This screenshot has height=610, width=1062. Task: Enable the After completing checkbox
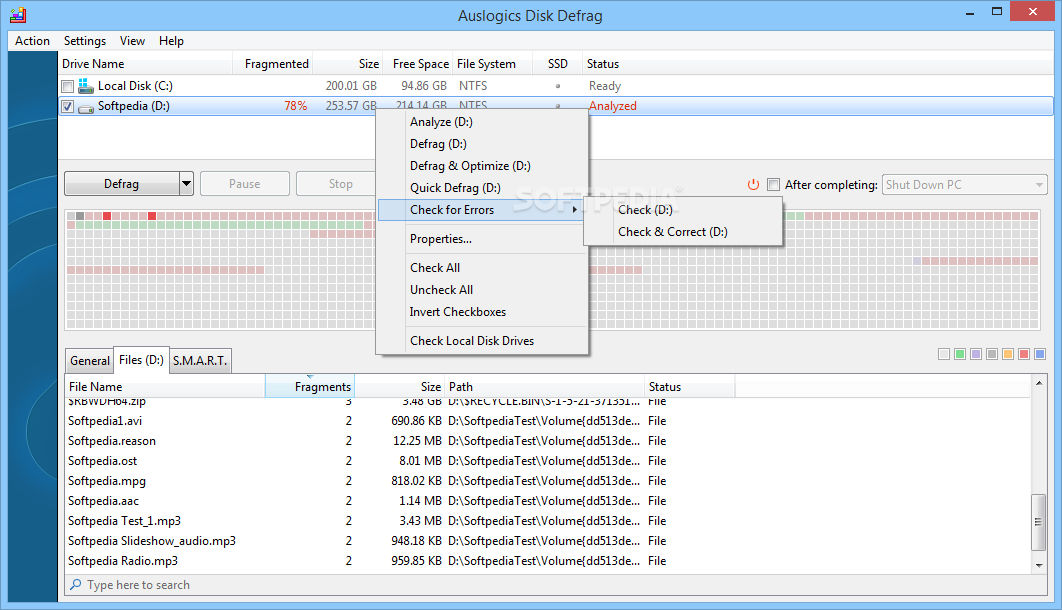[773, 184]
